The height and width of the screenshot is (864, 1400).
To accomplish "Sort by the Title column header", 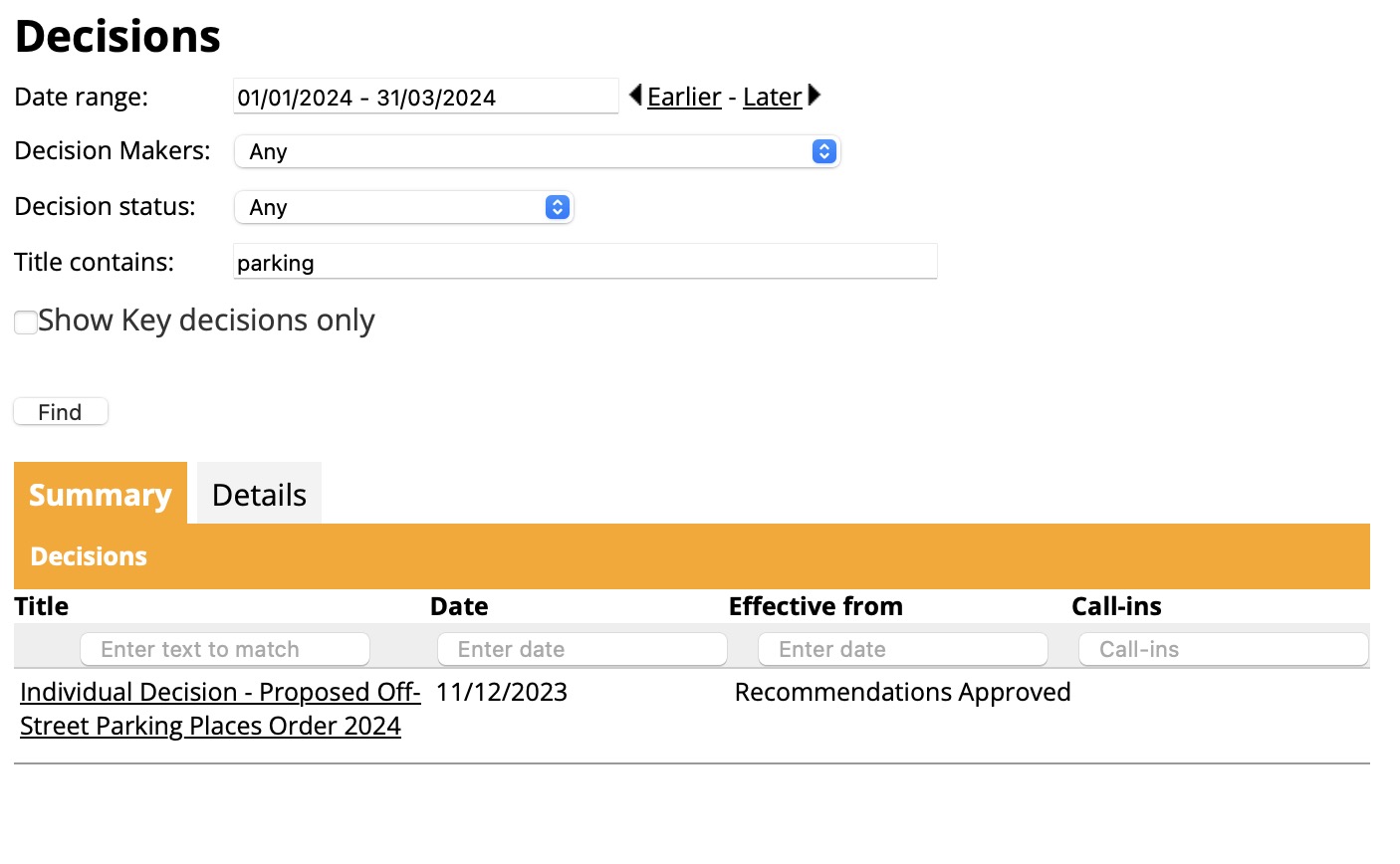I will (42, 606).
